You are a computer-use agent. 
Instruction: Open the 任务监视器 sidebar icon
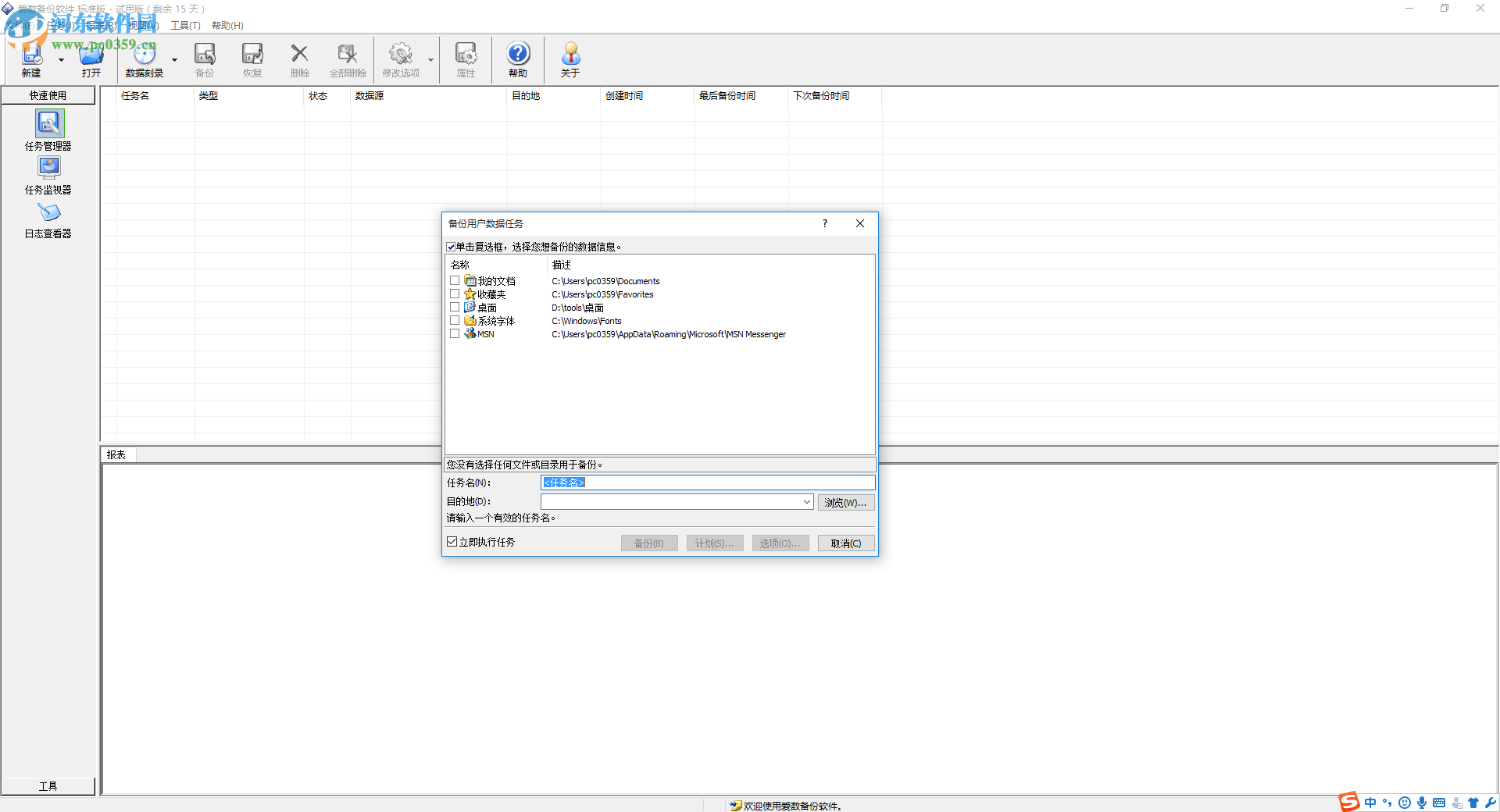[48, 168]
